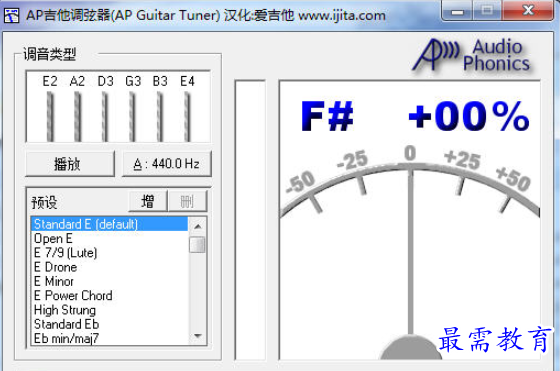Click the preset list scrollbar thumb
The width and height of the screenshot is (560, 371).
[198, 245]
